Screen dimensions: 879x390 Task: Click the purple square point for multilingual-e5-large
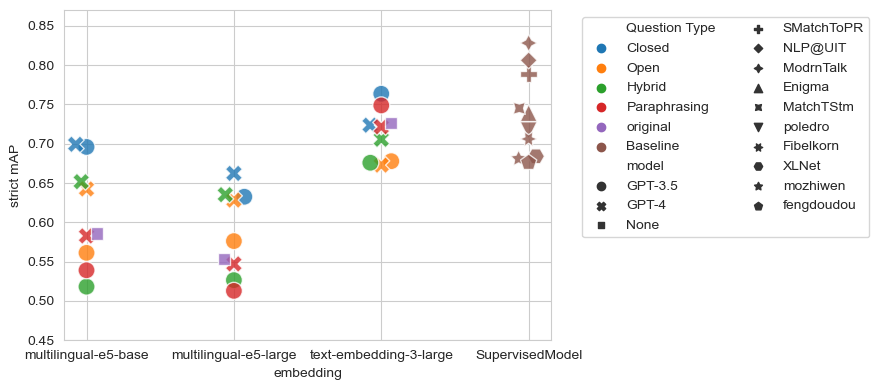click(224, 259)
